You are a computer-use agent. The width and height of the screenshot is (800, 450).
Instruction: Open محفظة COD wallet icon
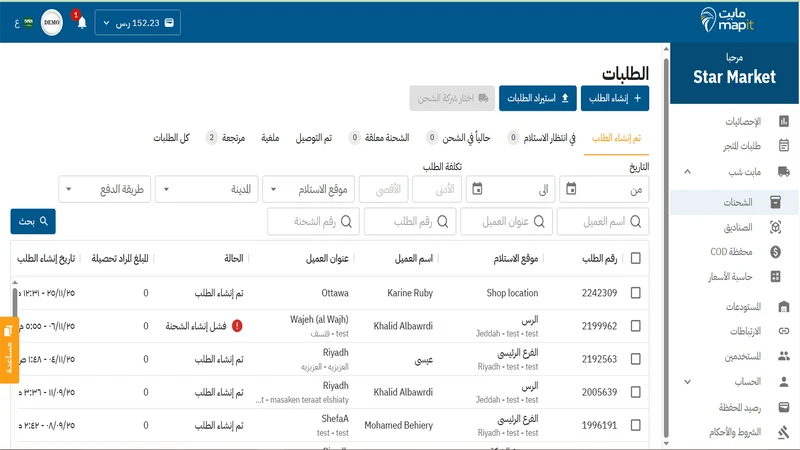tap(776, 252)
